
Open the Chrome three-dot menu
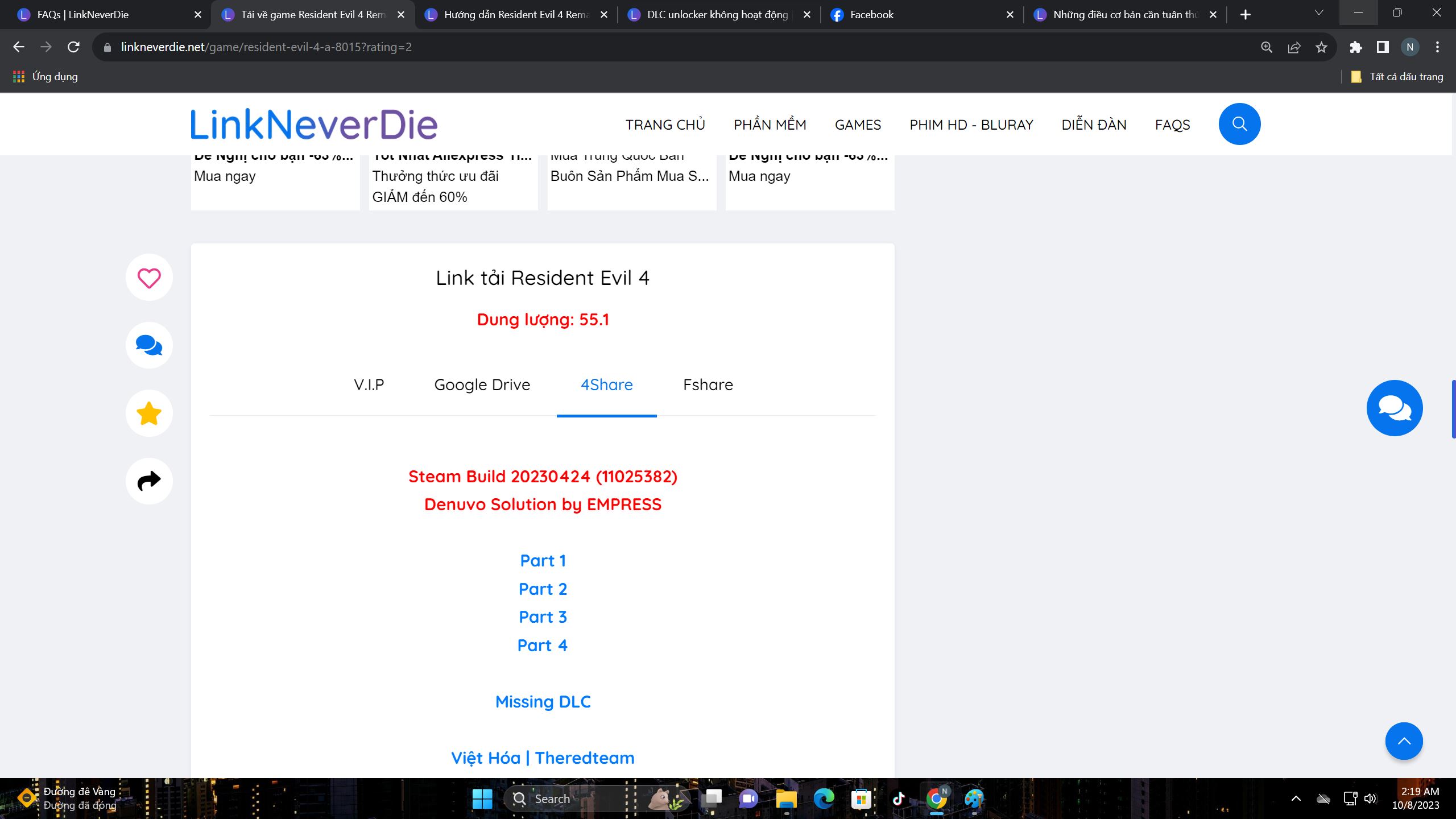(x=1438, y=47)
